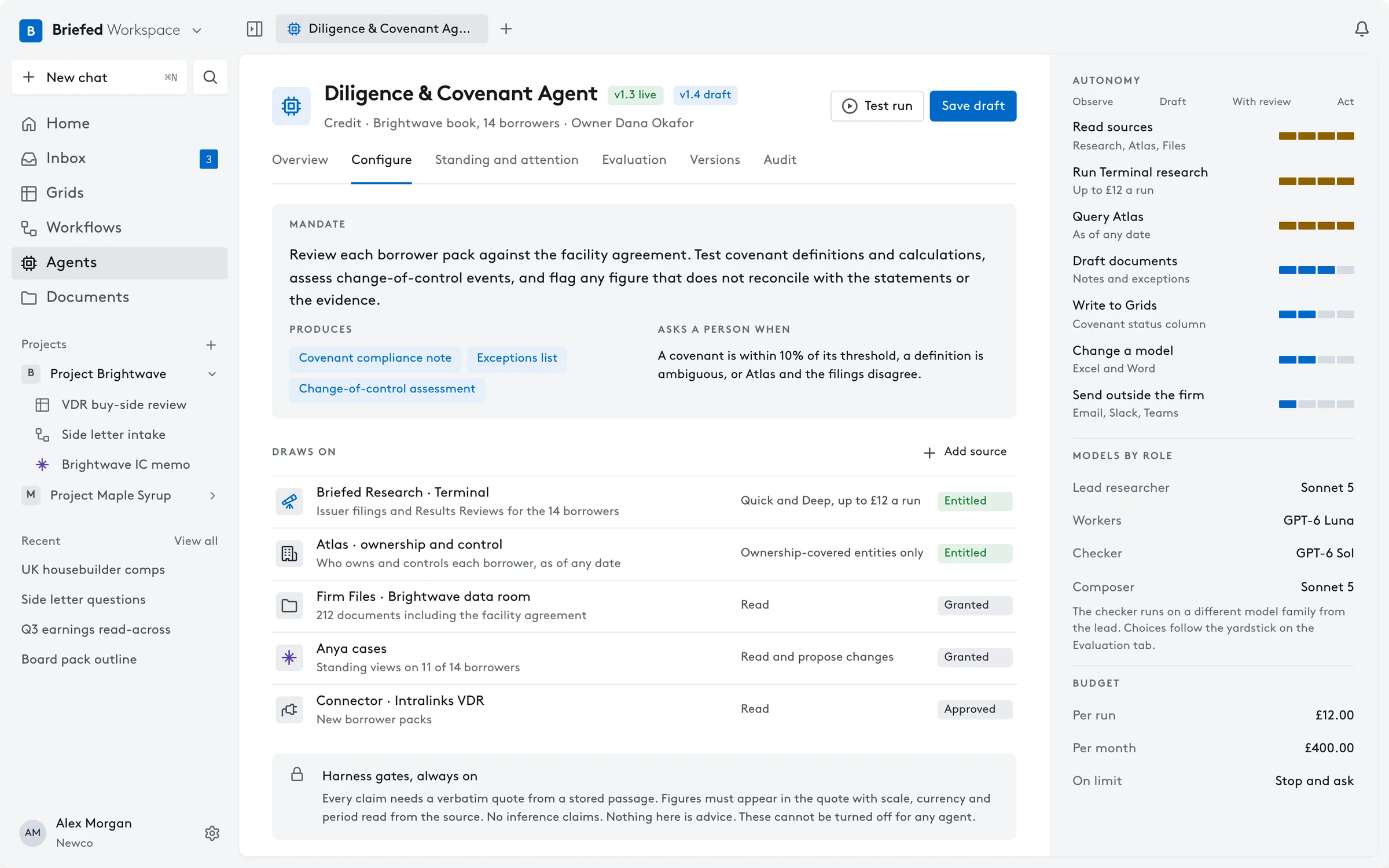Click the Per month budget value £400.00
Image resolution: width=1389 pixels, height=868 pixels.
click(x=1329, y=748)
